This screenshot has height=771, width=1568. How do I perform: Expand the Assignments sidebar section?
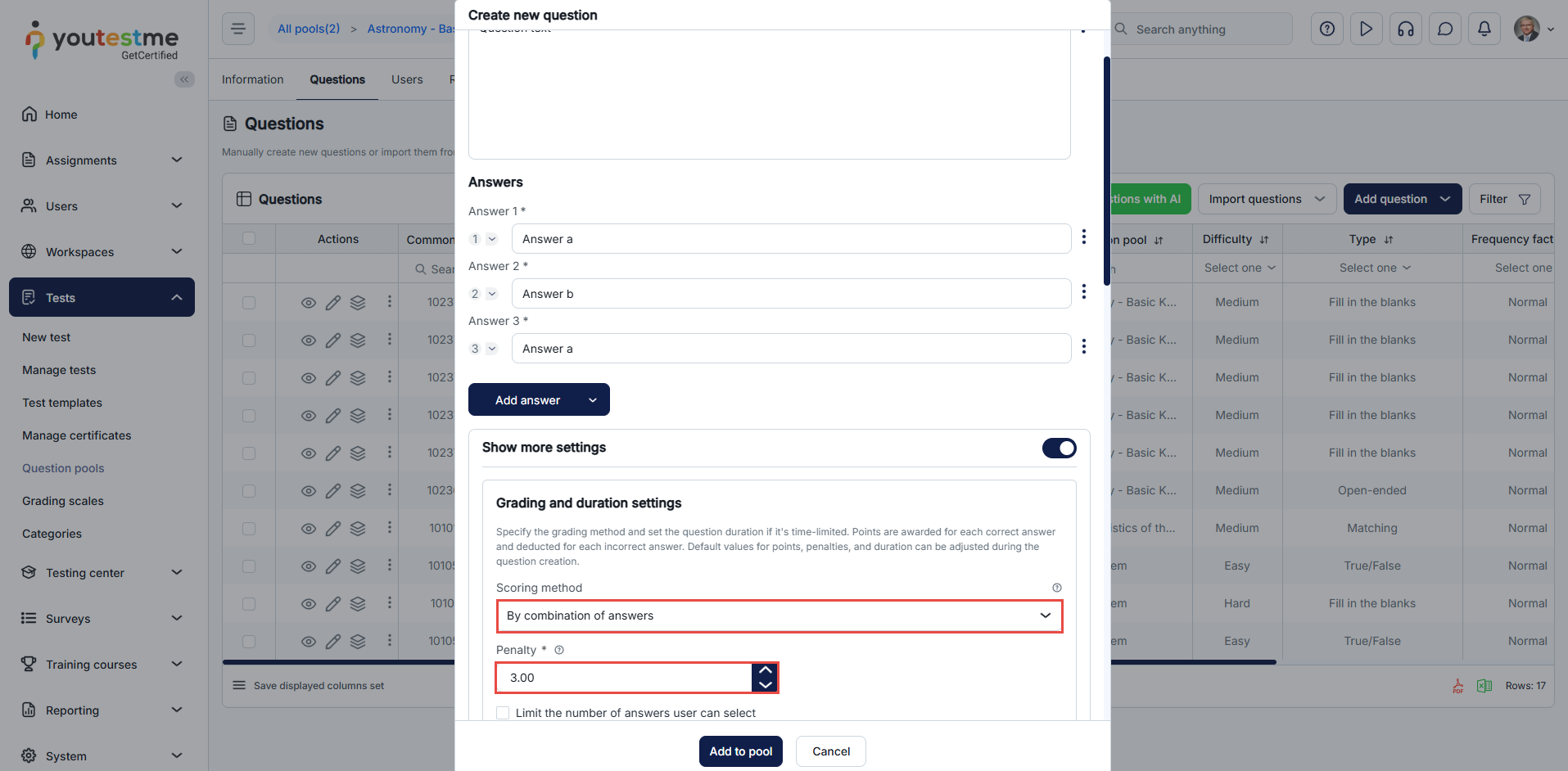pos(102,160)
